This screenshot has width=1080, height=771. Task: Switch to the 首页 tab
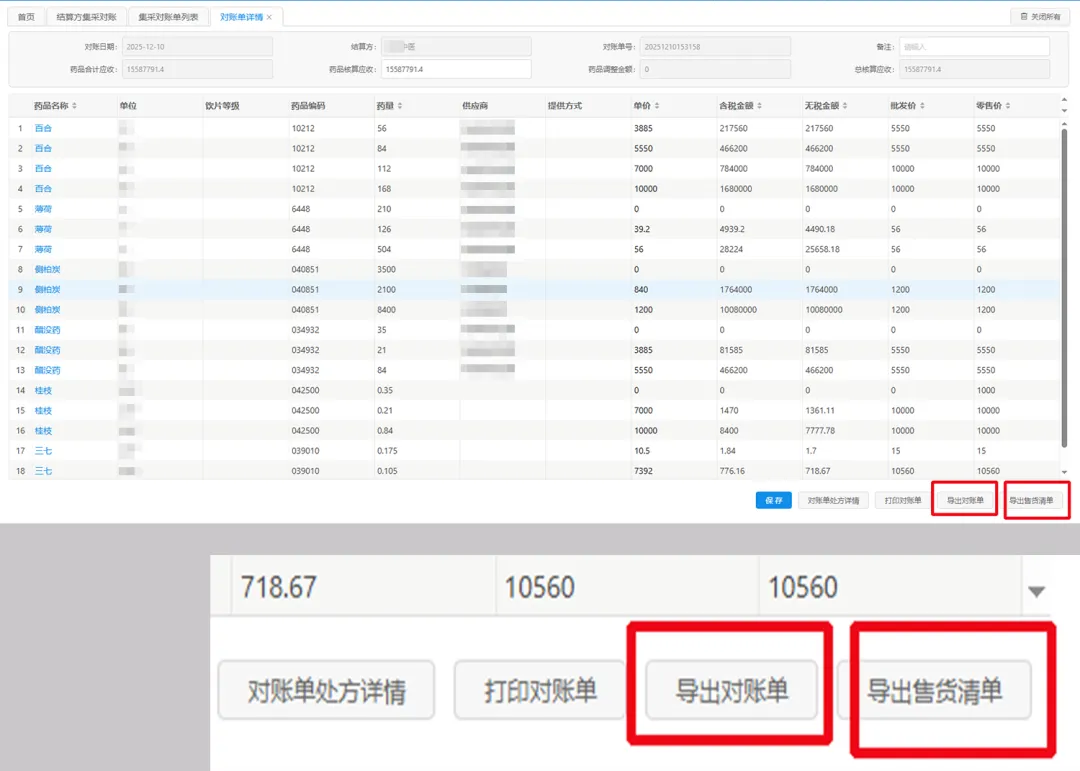point(26,17)
